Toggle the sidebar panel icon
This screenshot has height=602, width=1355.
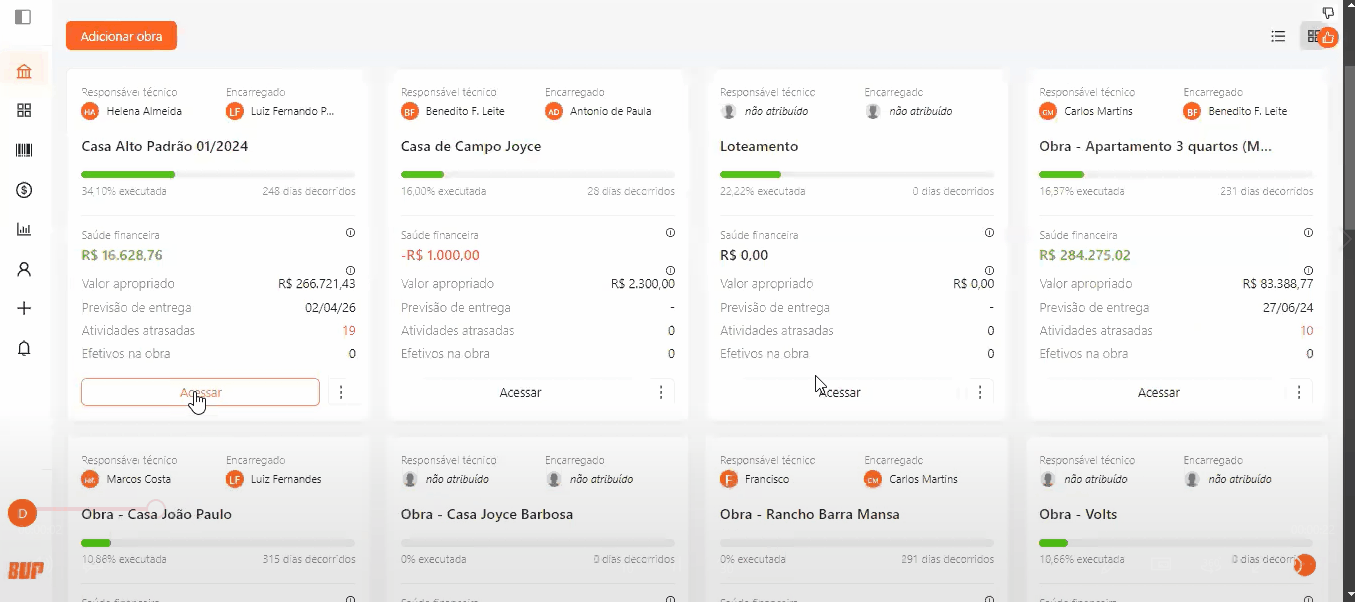point(23,17)
